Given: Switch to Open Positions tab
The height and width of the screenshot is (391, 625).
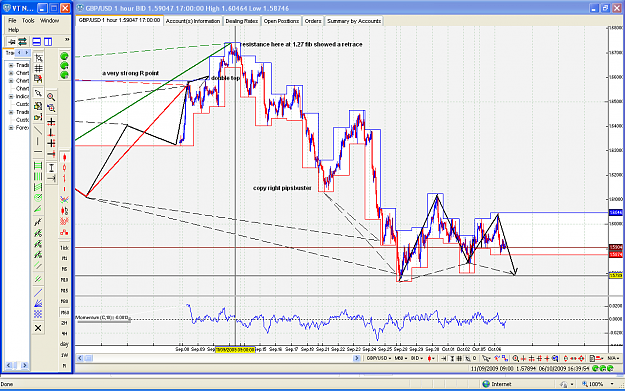Looking at the screenshot, I should tap(281, 21).
